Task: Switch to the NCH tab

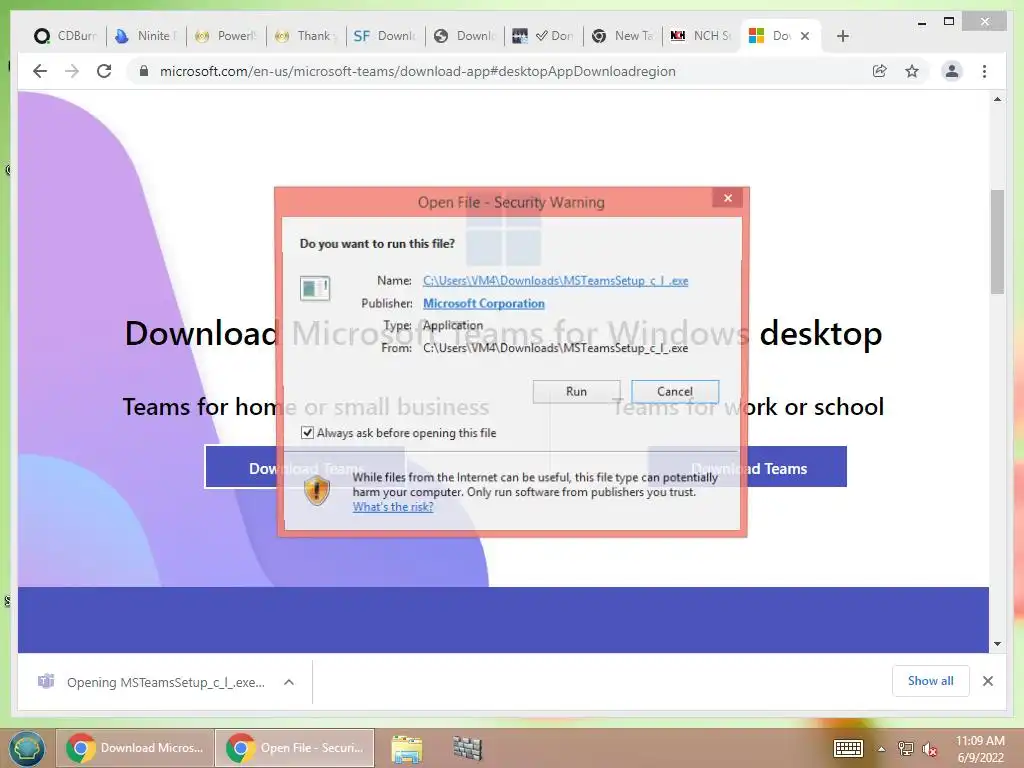Action: click(704, 36)
